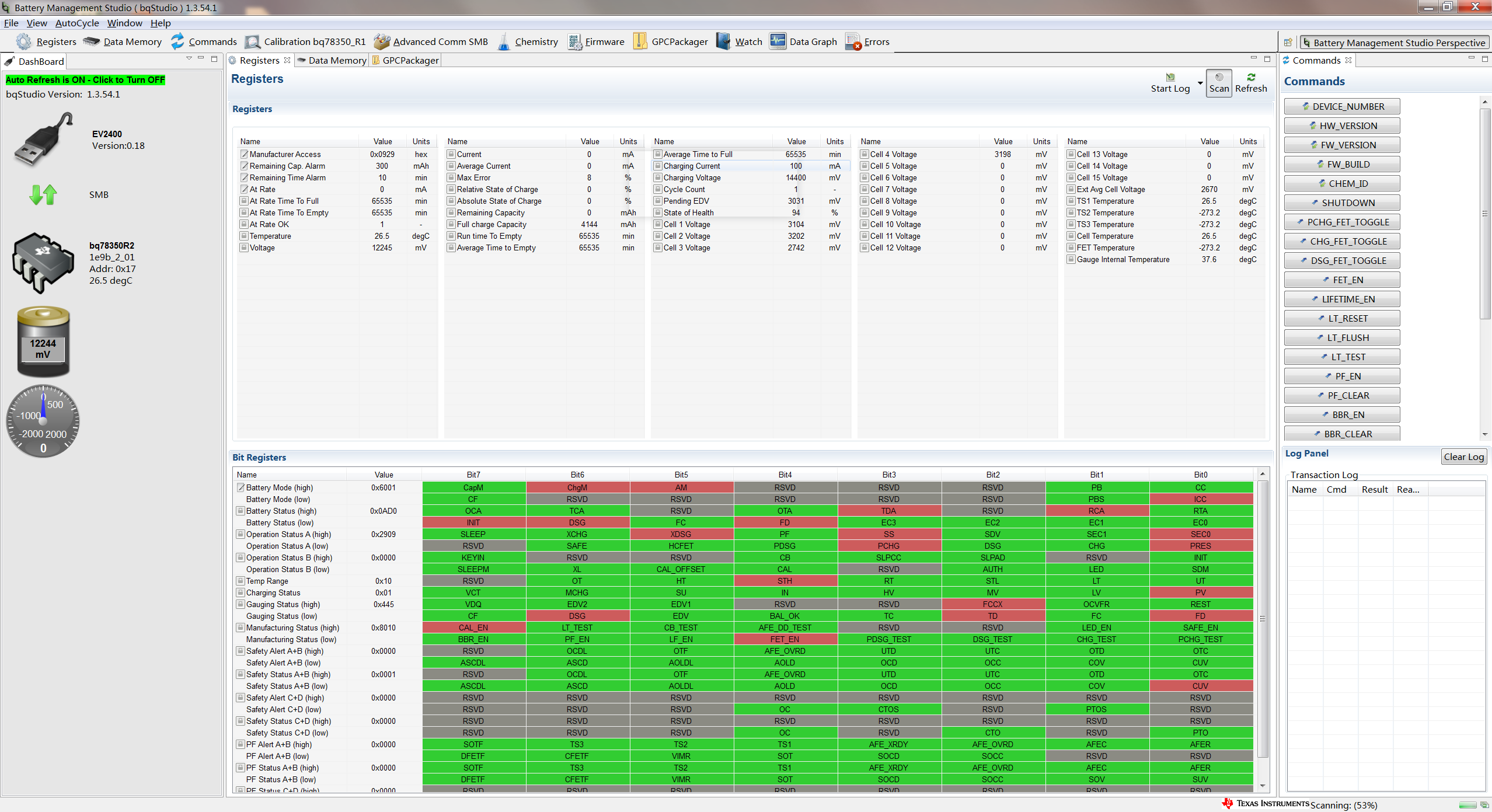Click the Clear Log button

1463,457
